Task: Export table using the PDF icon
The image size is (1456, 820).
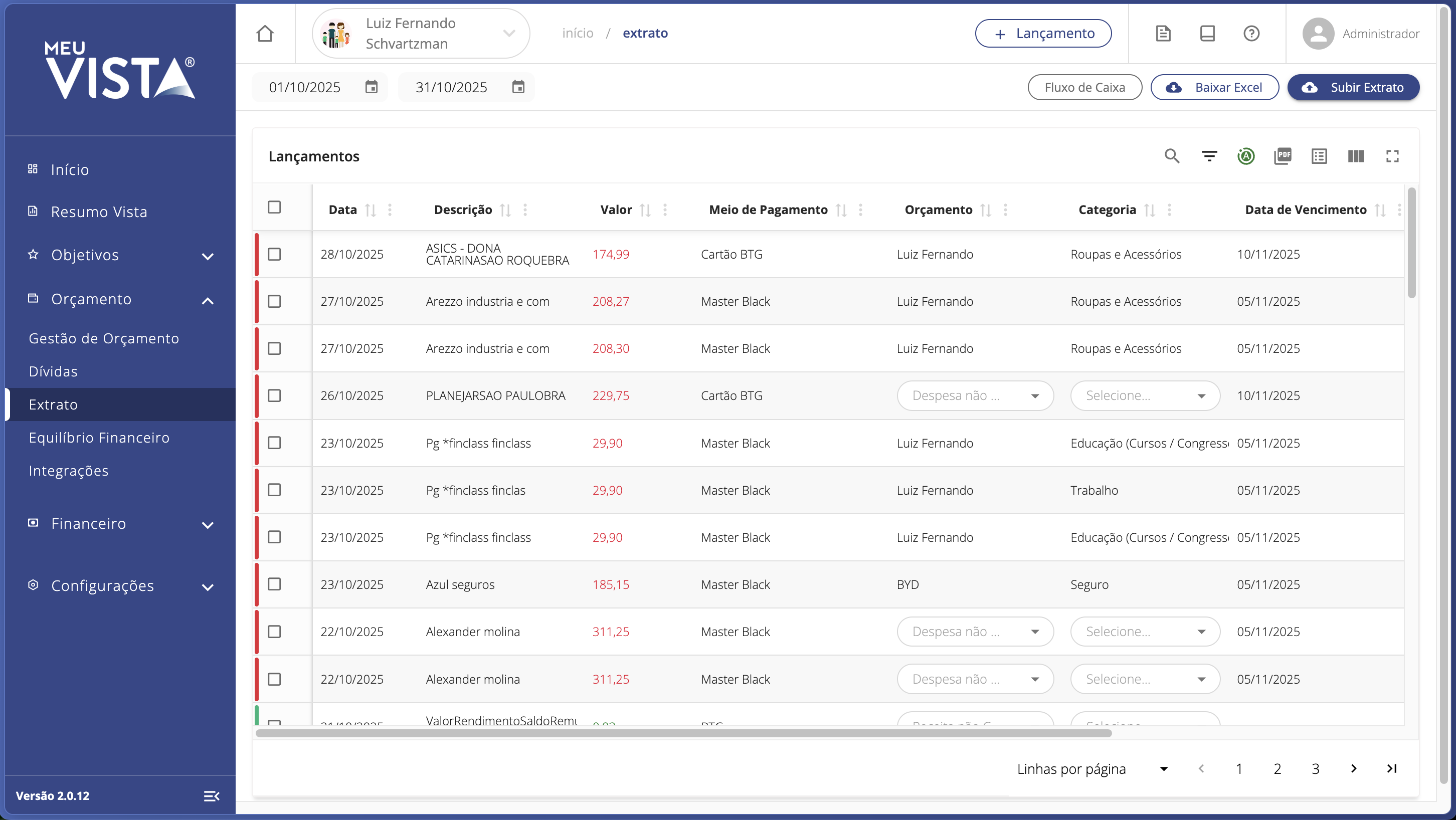Action: (x=1283, y=156)
